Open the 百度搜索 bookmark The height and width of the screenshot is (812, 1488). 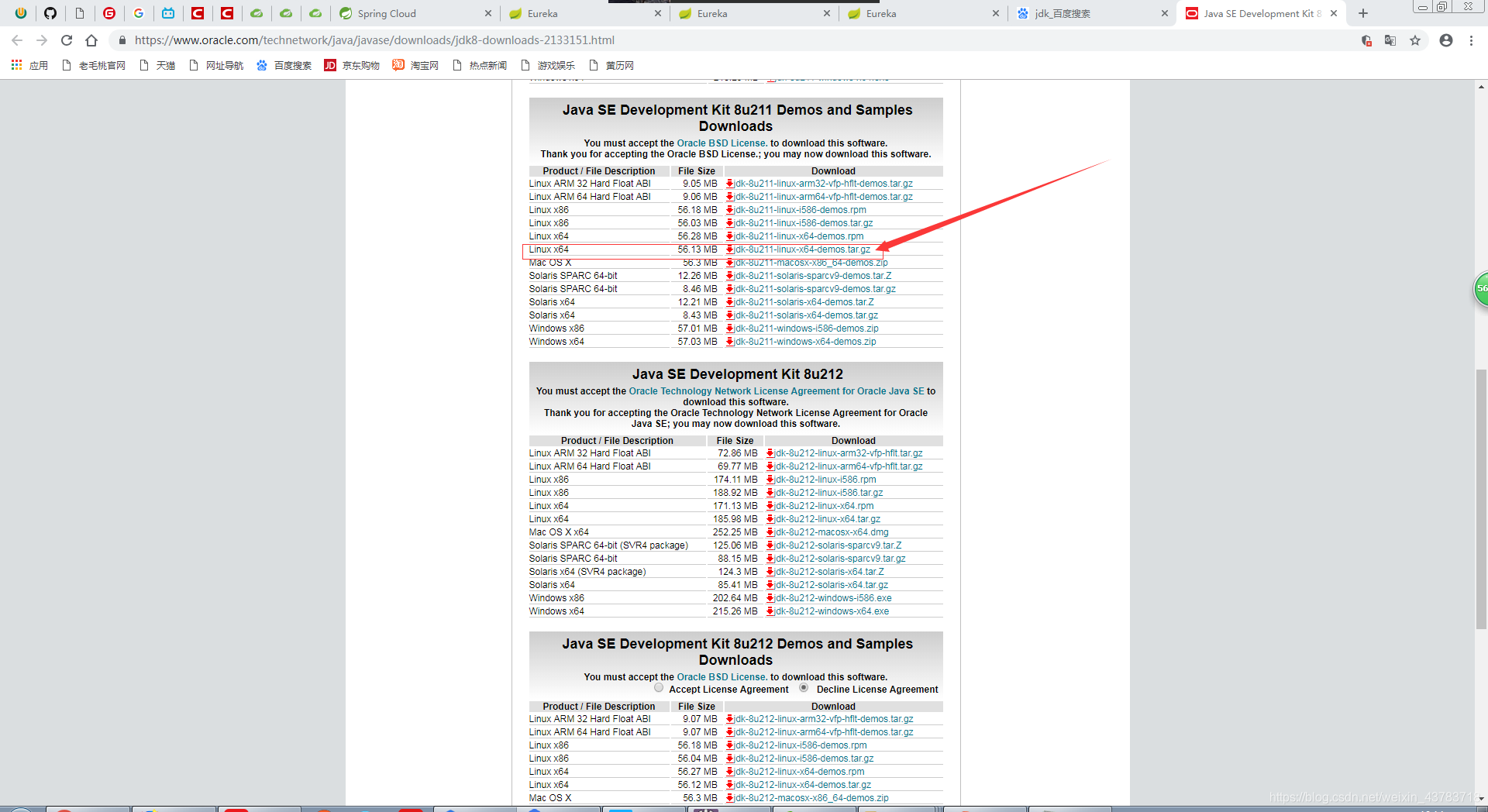coord(284,66)
